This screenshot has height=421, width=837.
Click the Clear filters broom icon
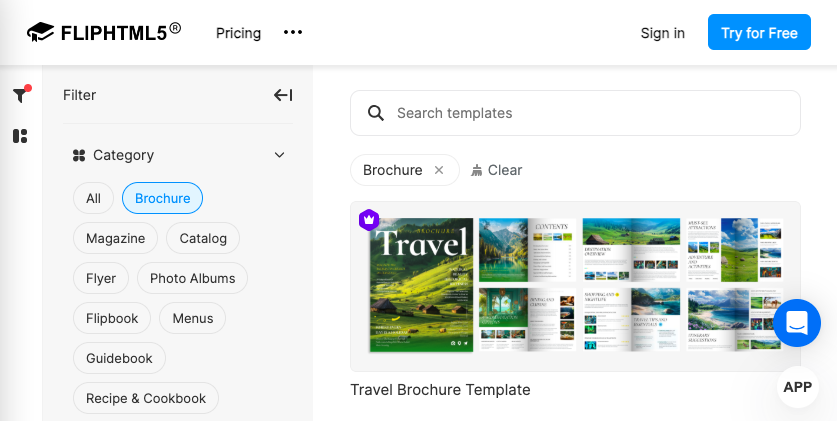(x=476, y=170)
